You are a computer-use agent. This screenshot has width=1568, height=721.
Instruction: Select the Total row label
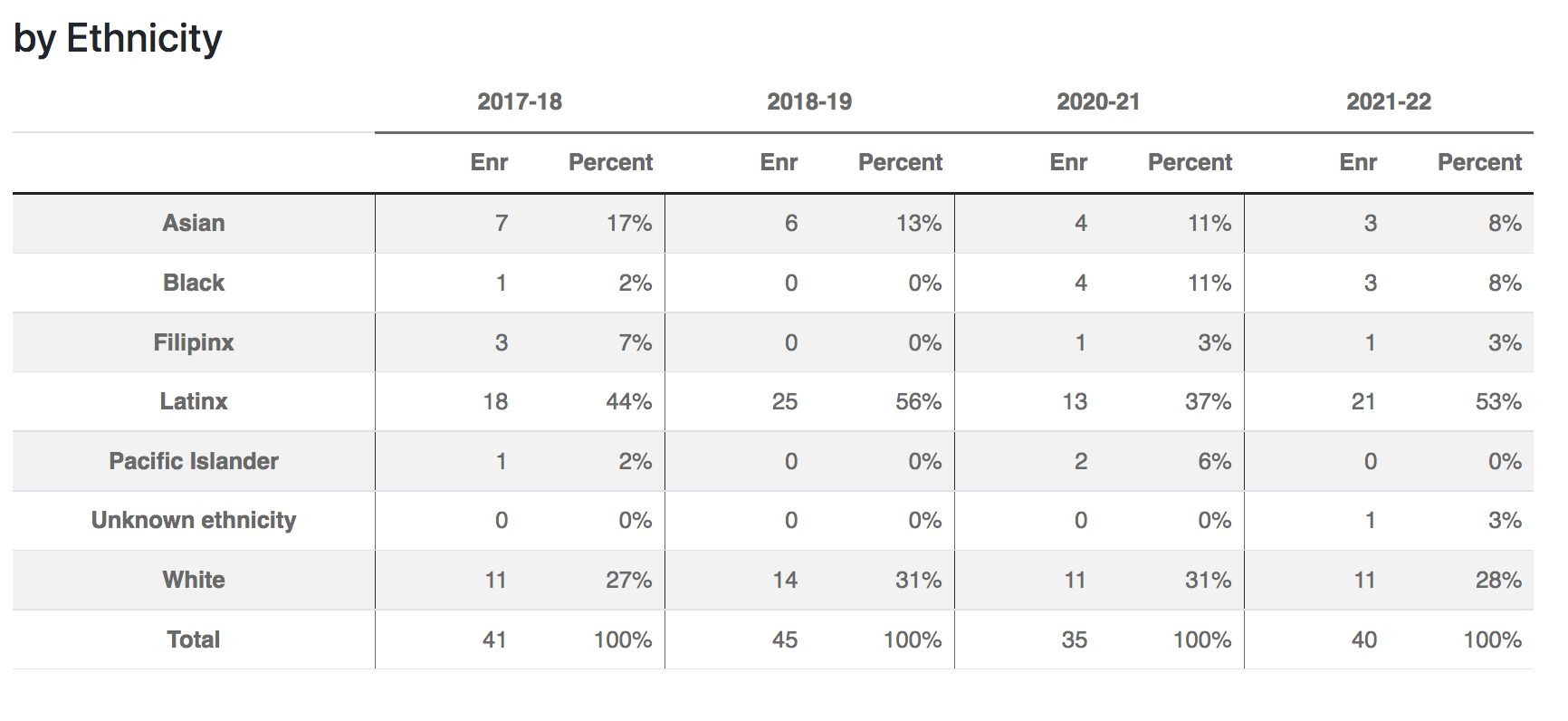[x=194, y=639]
